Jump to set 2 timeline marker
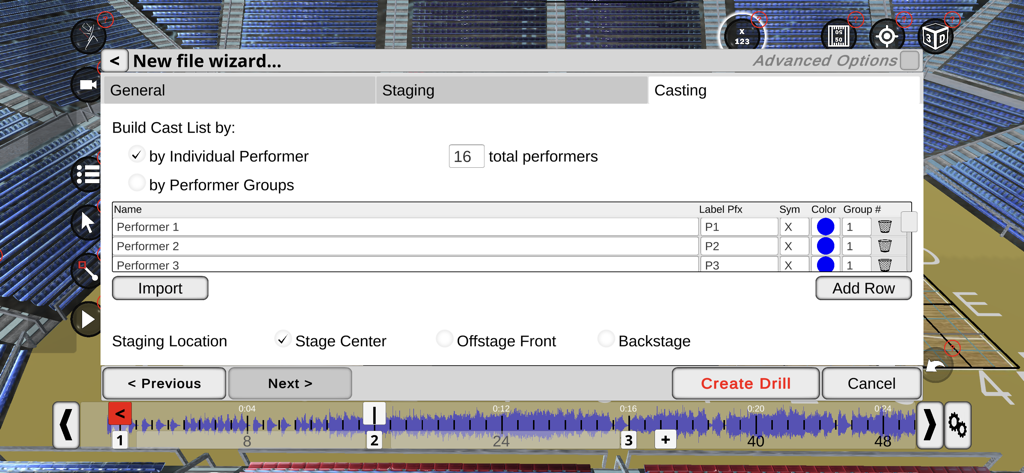This screenshot has height=473, width=1024. tap(374, 440)
